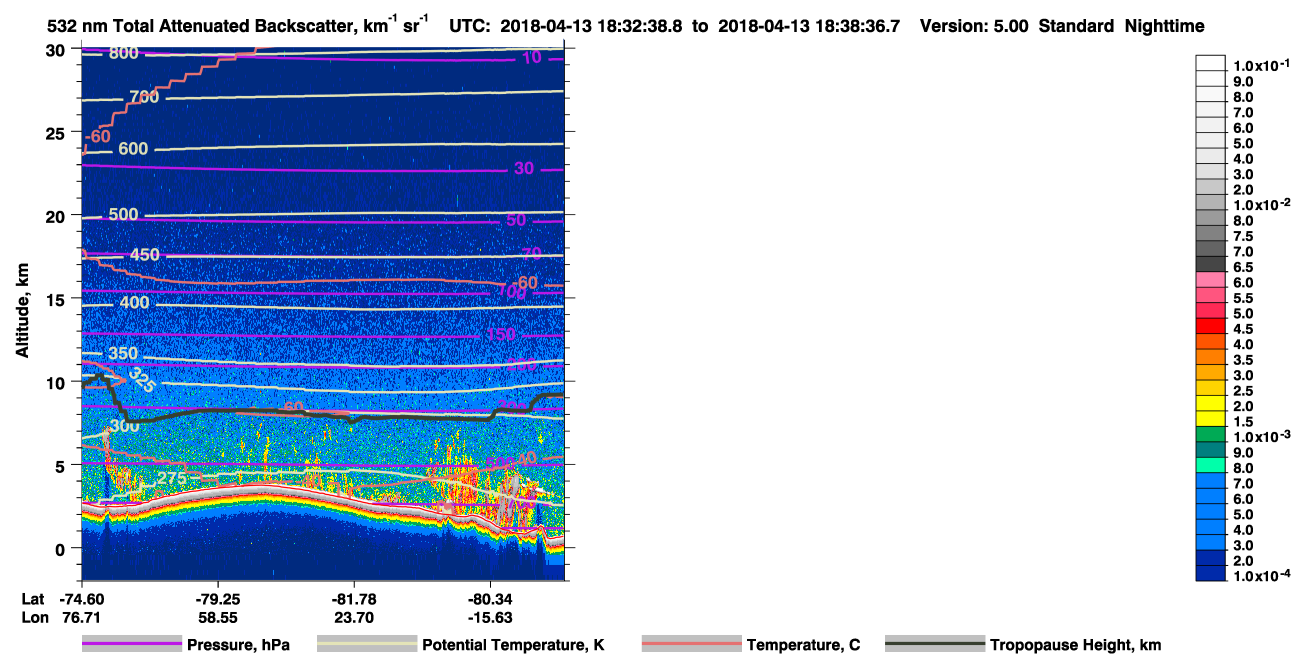Click latitude value '-80.34'
Screen dimensions: 1300x667
tap(490, 598)
